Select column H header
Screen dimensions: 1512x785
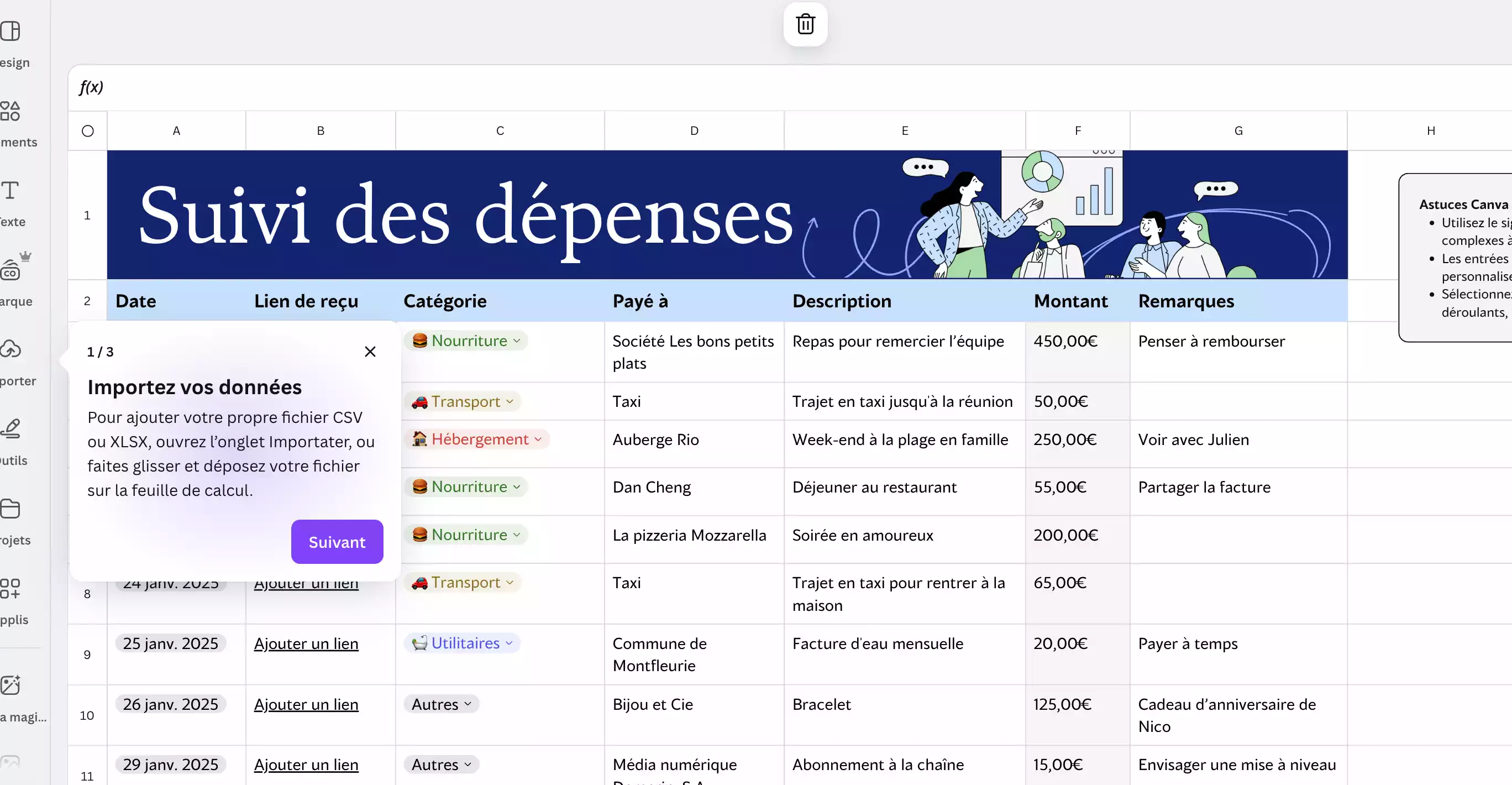click(x=1431, y=131)
